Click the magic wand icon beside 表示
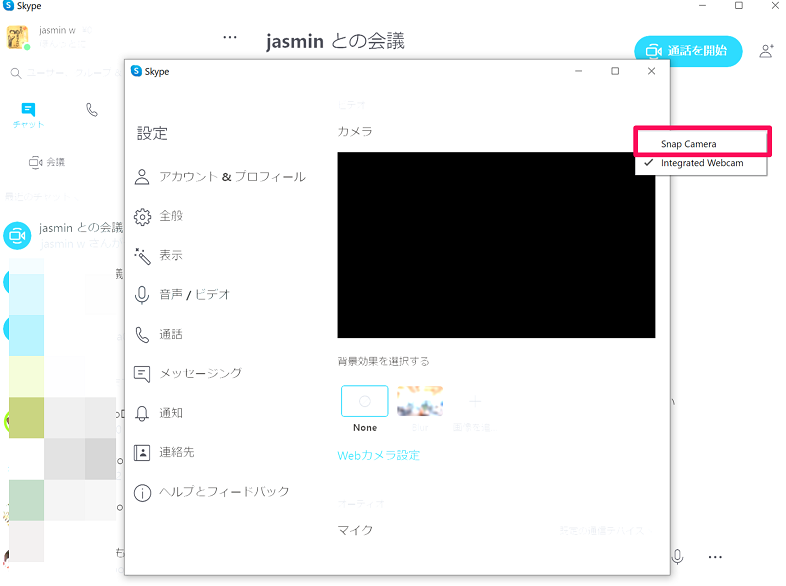Viewport: 786px width, 586px height. 142,256
